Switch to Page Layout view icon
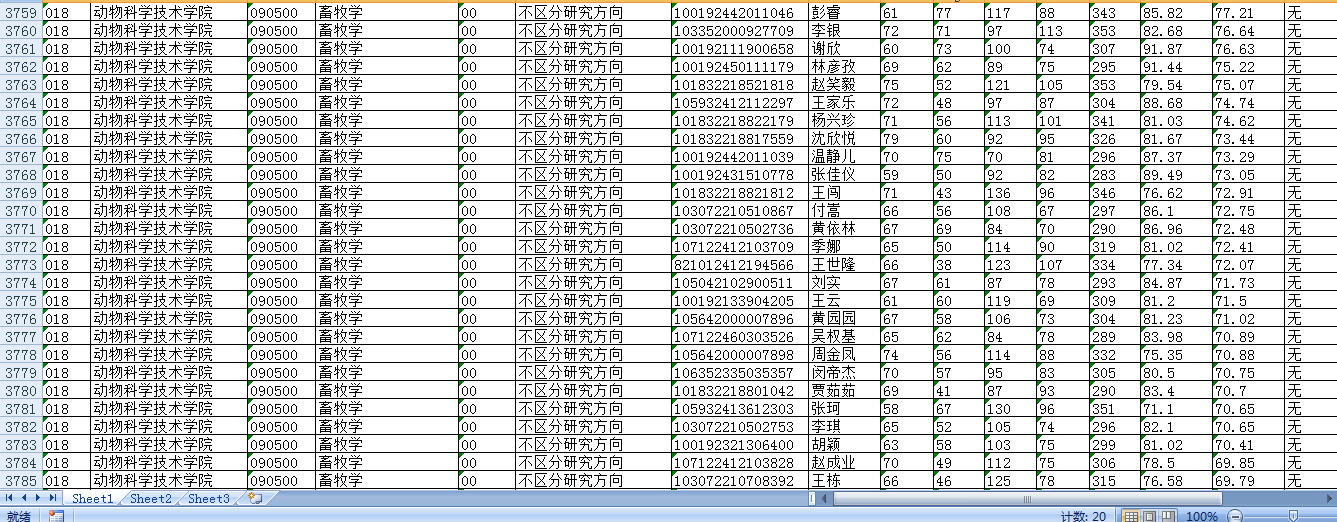The width and height of the screenshot is (1337, 522). point(1149,516)
